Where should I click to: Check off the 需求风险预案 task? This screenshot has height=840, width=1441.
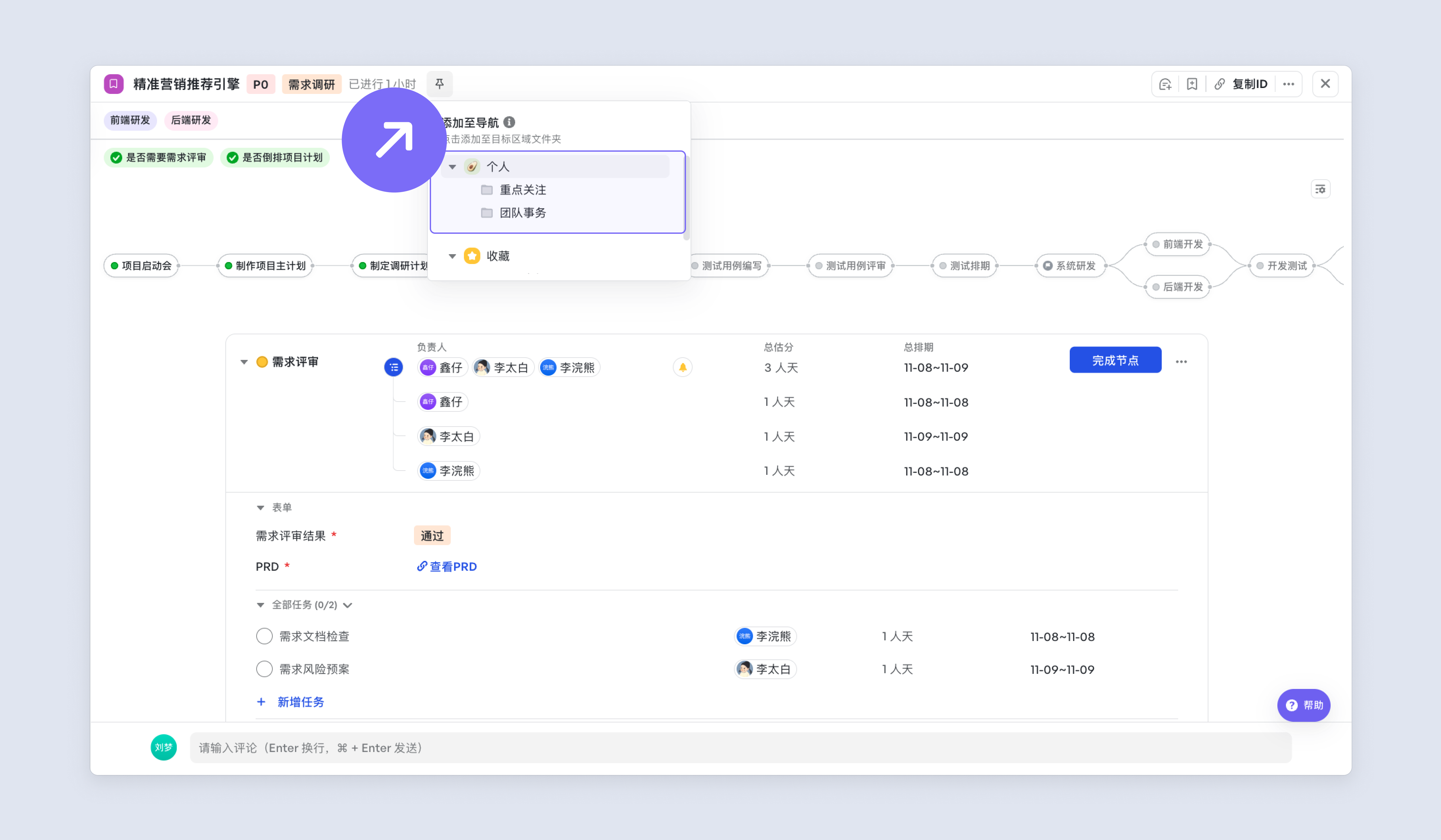pyautogui.click(x=264, y=669)
